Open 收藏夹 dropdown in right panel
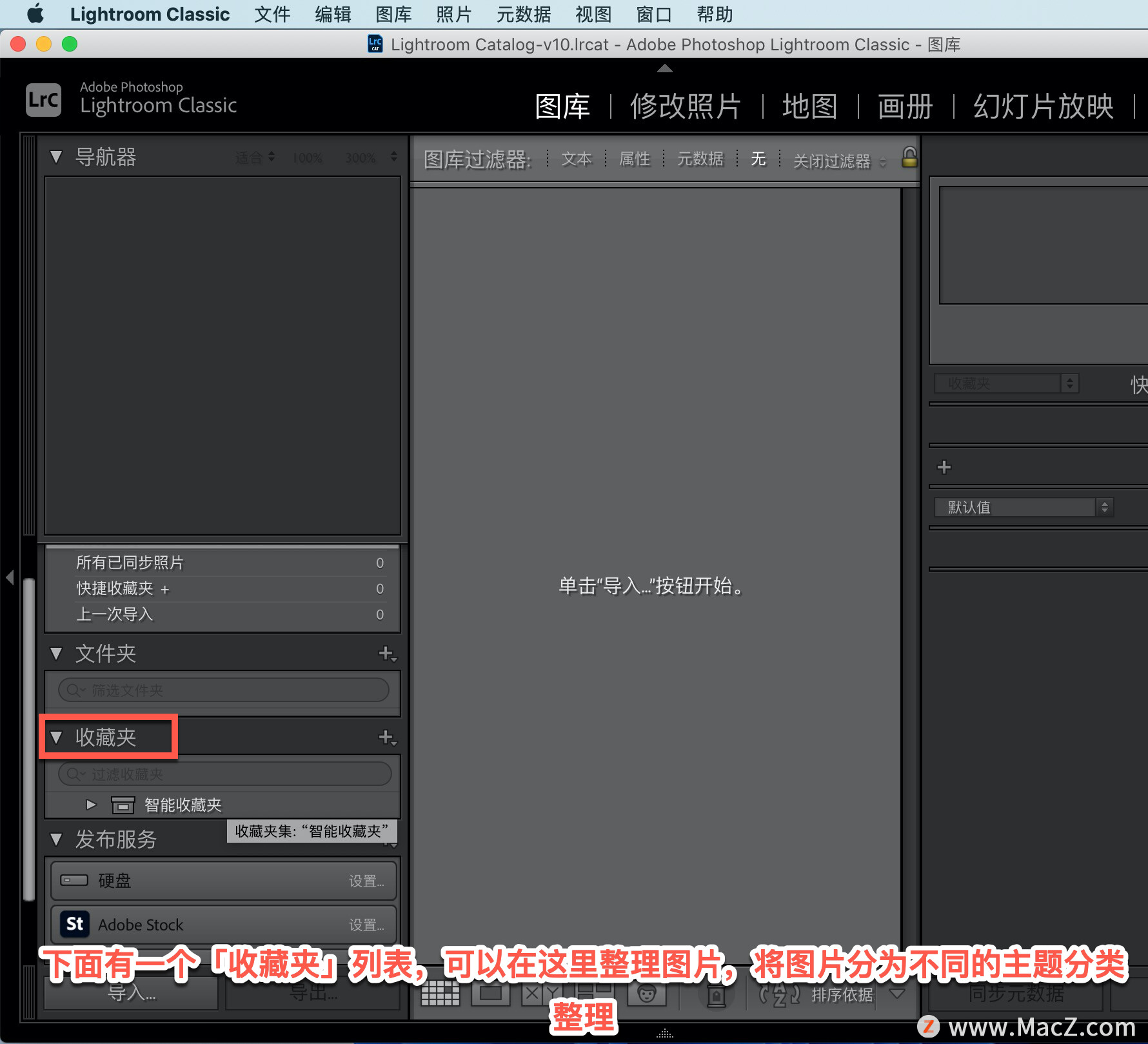 click(x=1006, y=383)
